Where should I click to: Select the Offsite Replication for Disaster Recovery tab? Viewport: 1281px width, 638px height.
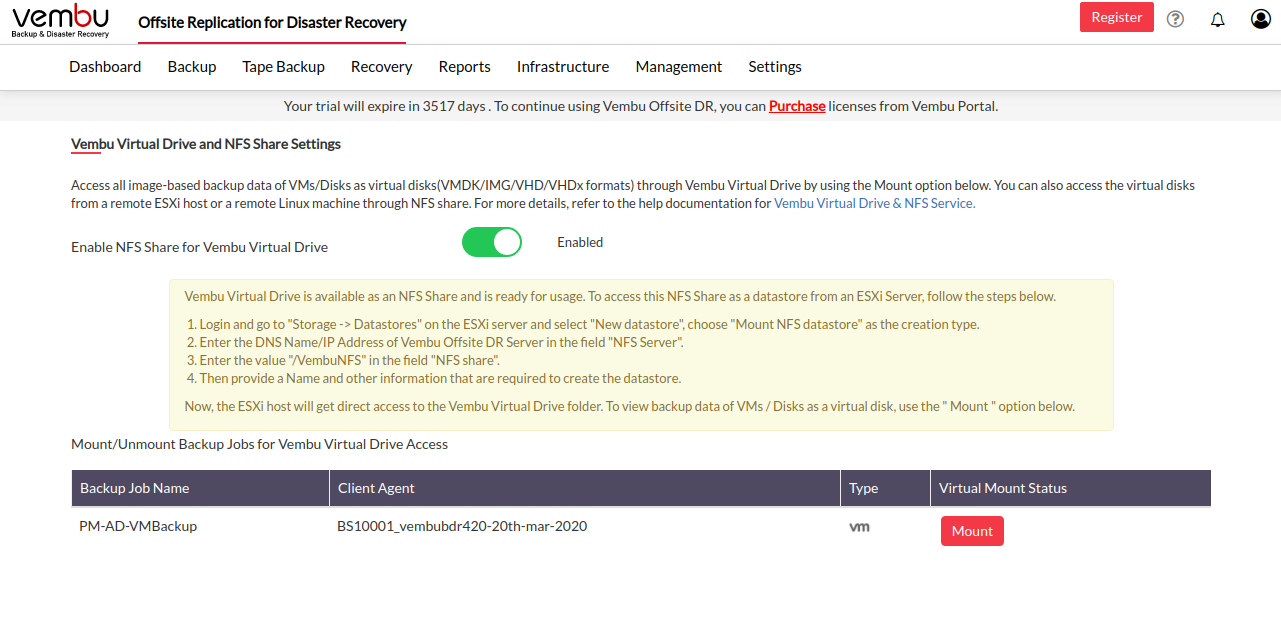coord(272,22)
